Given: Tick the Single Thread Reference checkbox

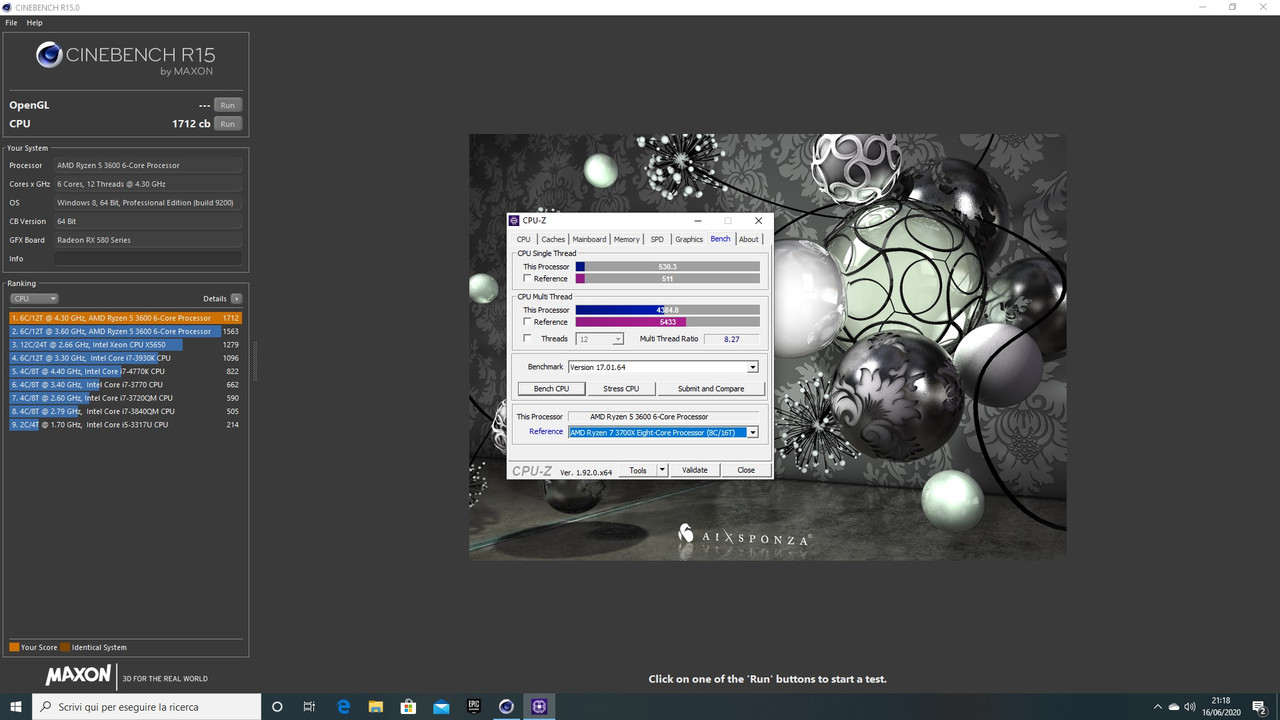Looking at the screenshot, I should click(x=527, y=279).
